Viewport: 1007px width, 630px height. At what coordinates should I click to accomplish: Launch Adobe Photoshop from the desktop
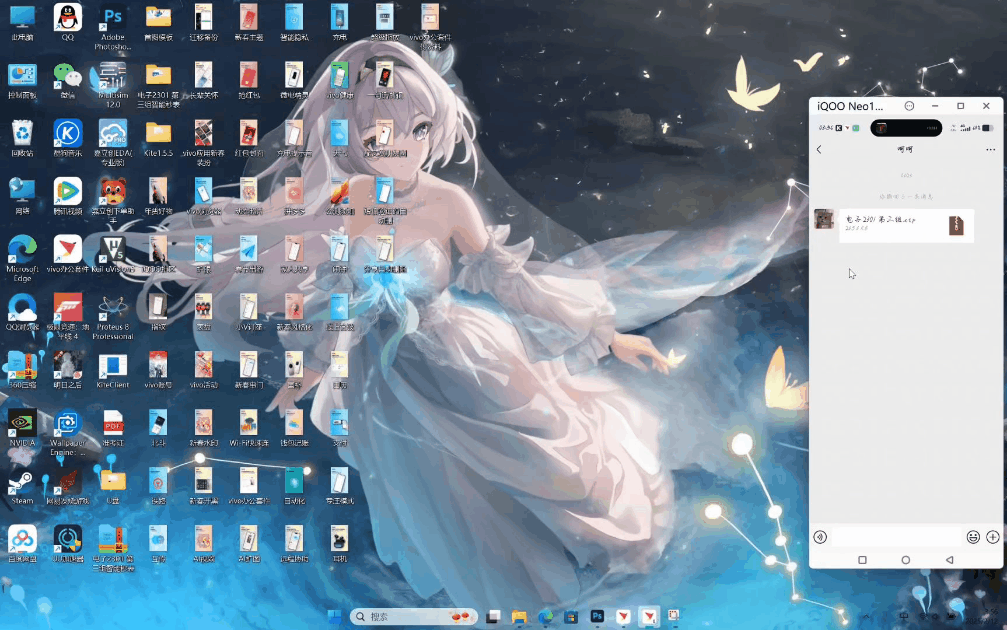pyautogui.click(x=113, y=18)
